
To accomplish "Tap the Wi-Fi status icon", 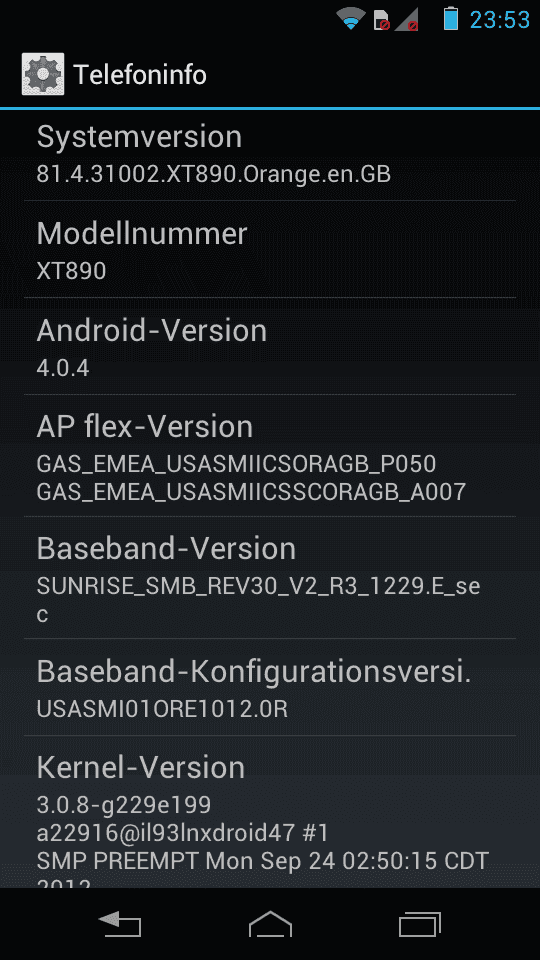I will click(x=351, y=19).
